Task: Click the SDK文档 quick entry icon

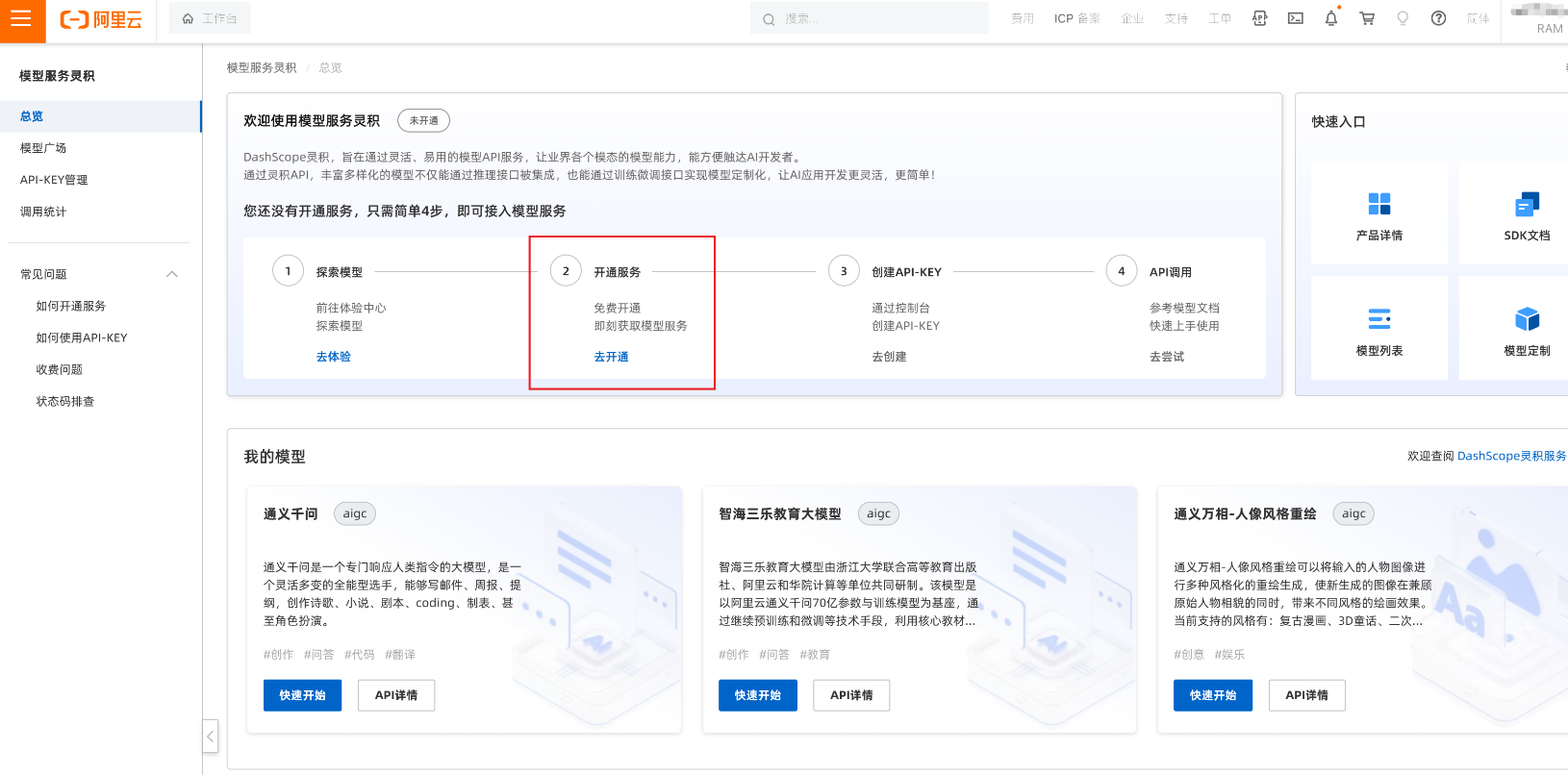Action: [1527, 204]
